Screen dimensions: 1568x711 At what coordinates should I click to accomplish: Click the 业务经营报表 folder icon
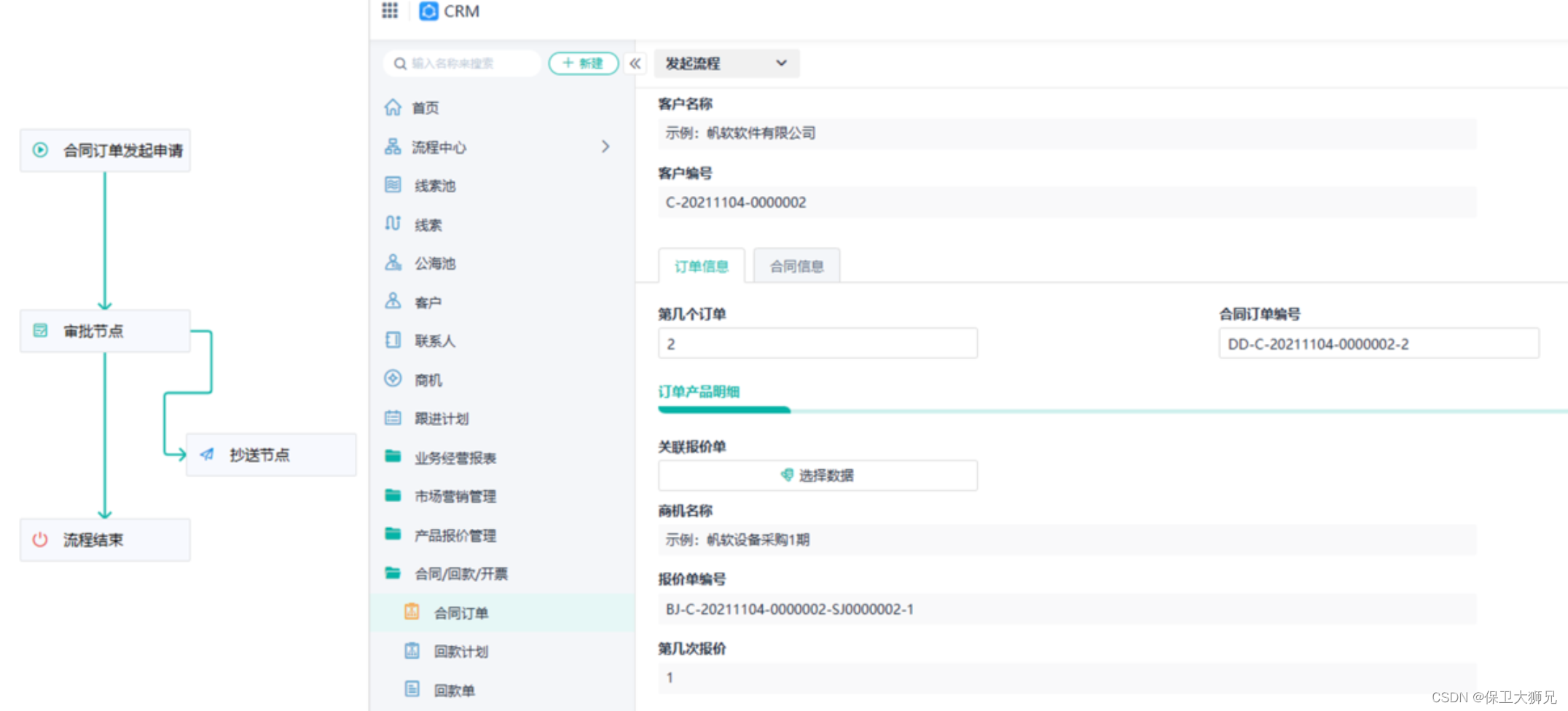click(x=393, y=456)
